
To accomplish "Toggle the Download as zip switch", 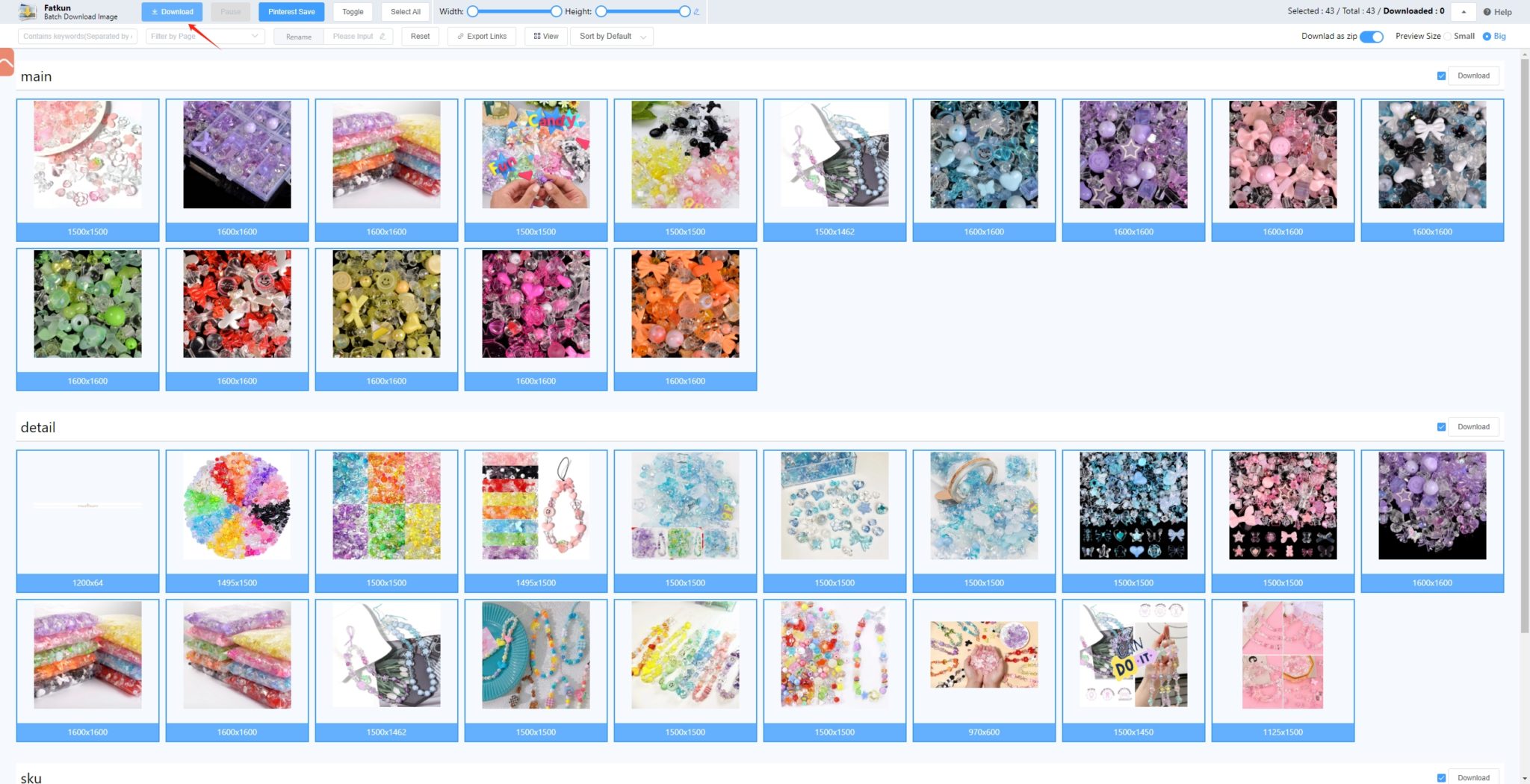I will point(1372,36).
